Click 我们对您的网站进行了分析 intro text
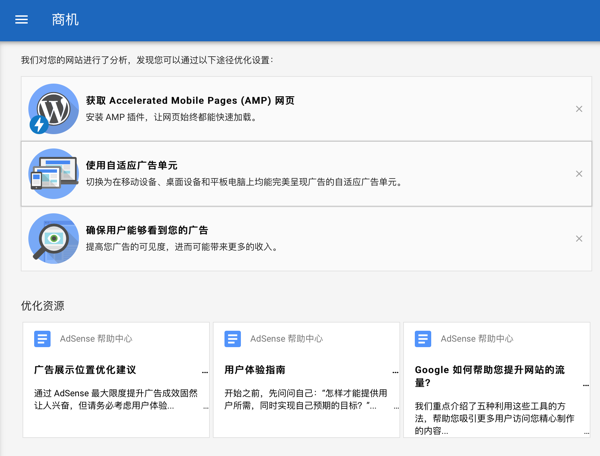 [x=147, y=60]
